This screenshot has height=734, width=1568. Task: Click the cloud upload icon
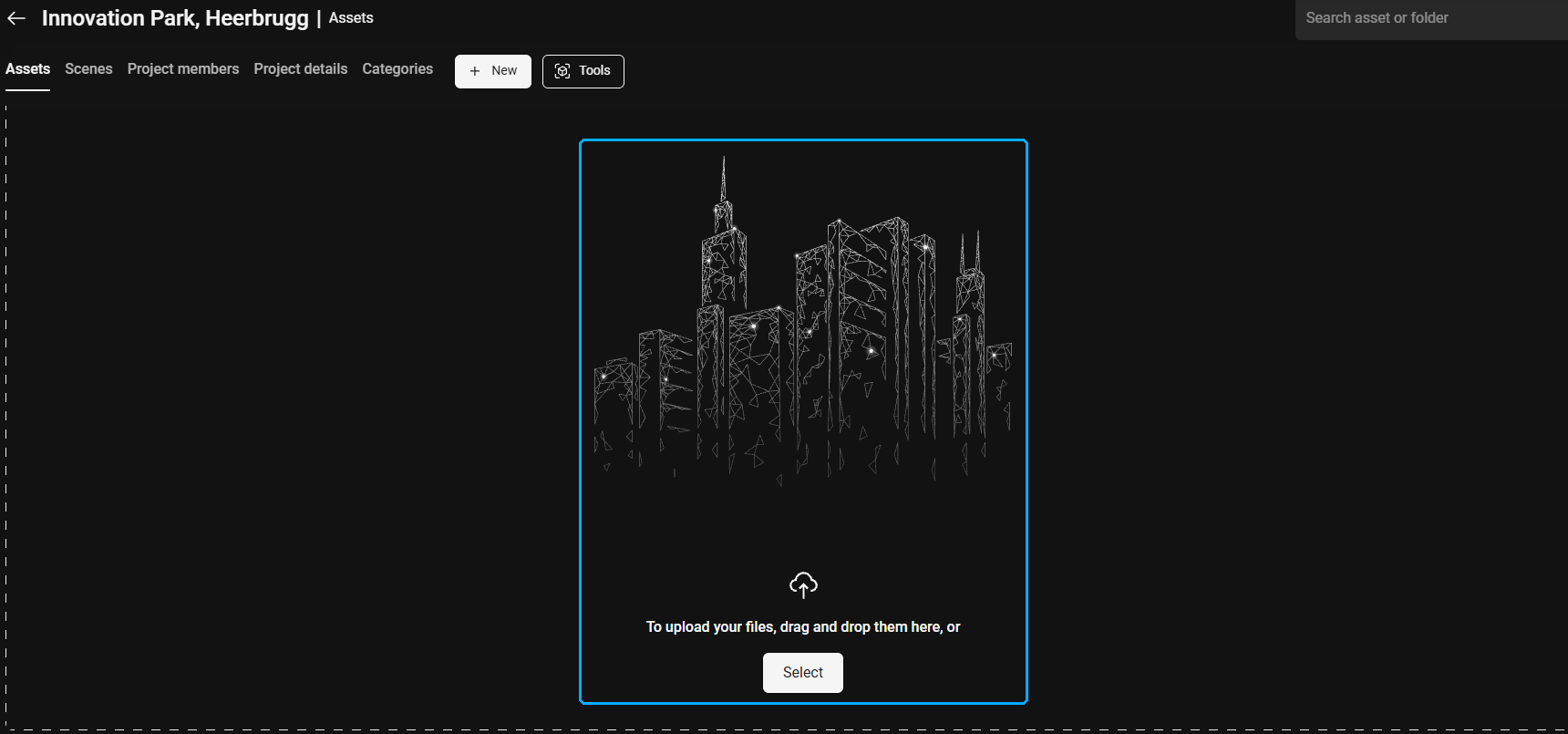pyautogui.click(x=803, y=584)
